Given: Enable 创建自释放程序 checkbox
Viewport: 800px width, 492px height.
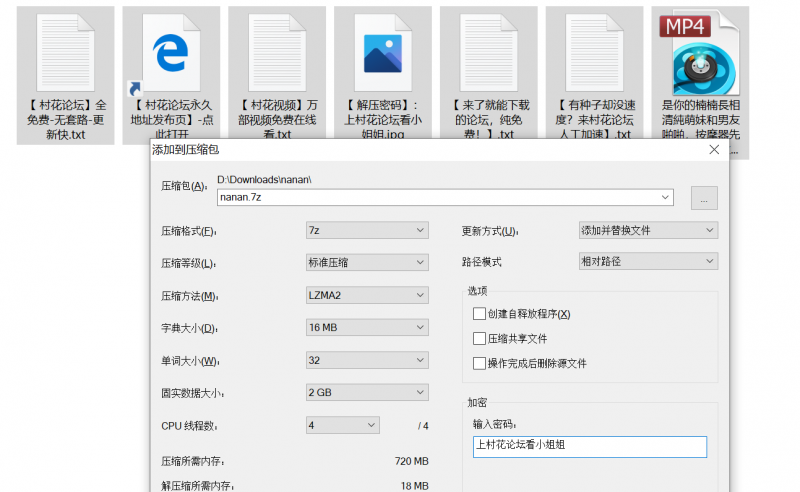Looking at the screenshot, I should 480,314.
